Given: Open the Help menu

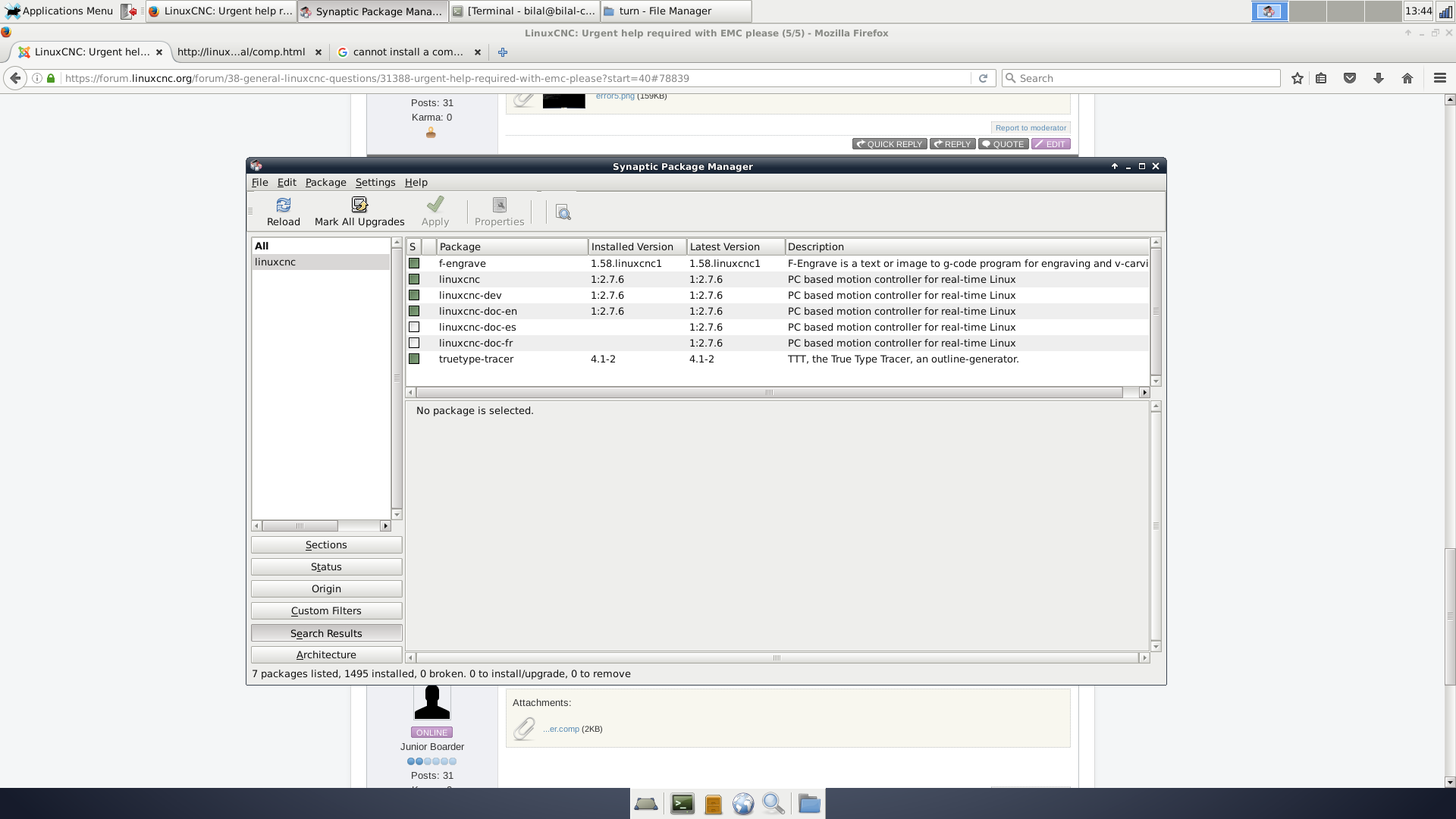Looking at the screenshot, I should [416, 182].
